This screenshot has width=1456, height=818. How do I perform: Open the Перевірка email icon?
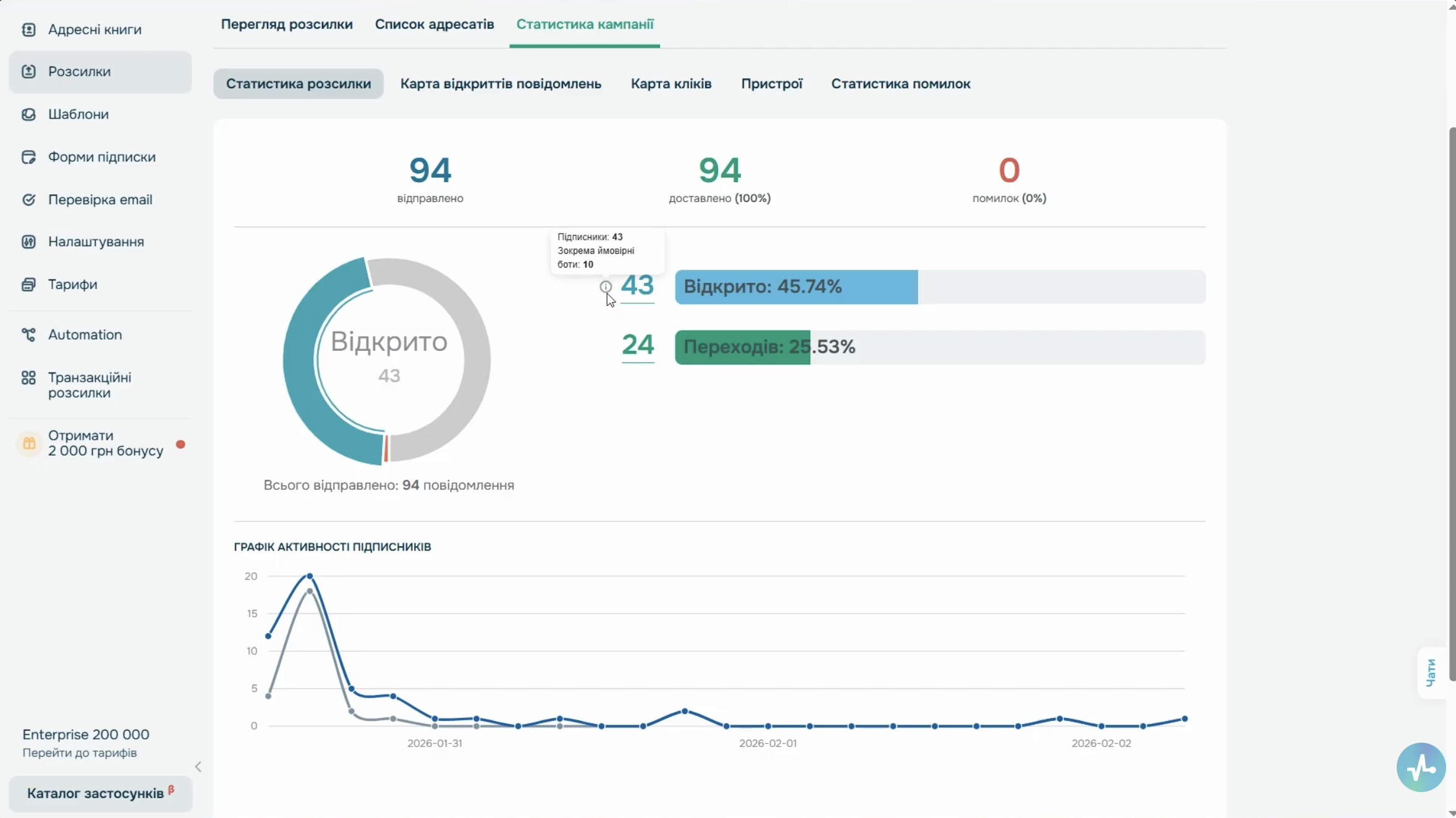[28, 200]
